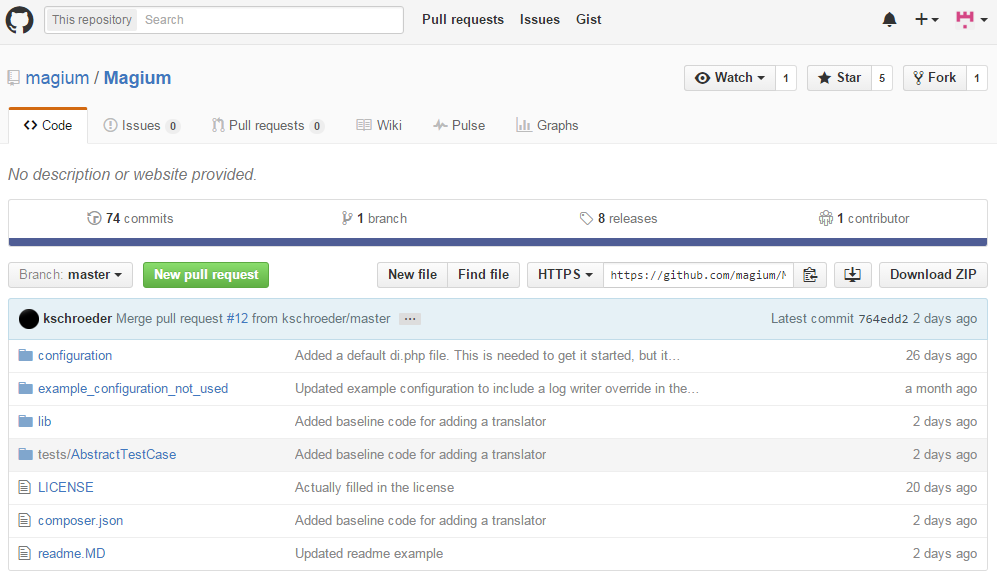Open the Graphs tab
Screen dimensions: 997x577
click(547, 125)
